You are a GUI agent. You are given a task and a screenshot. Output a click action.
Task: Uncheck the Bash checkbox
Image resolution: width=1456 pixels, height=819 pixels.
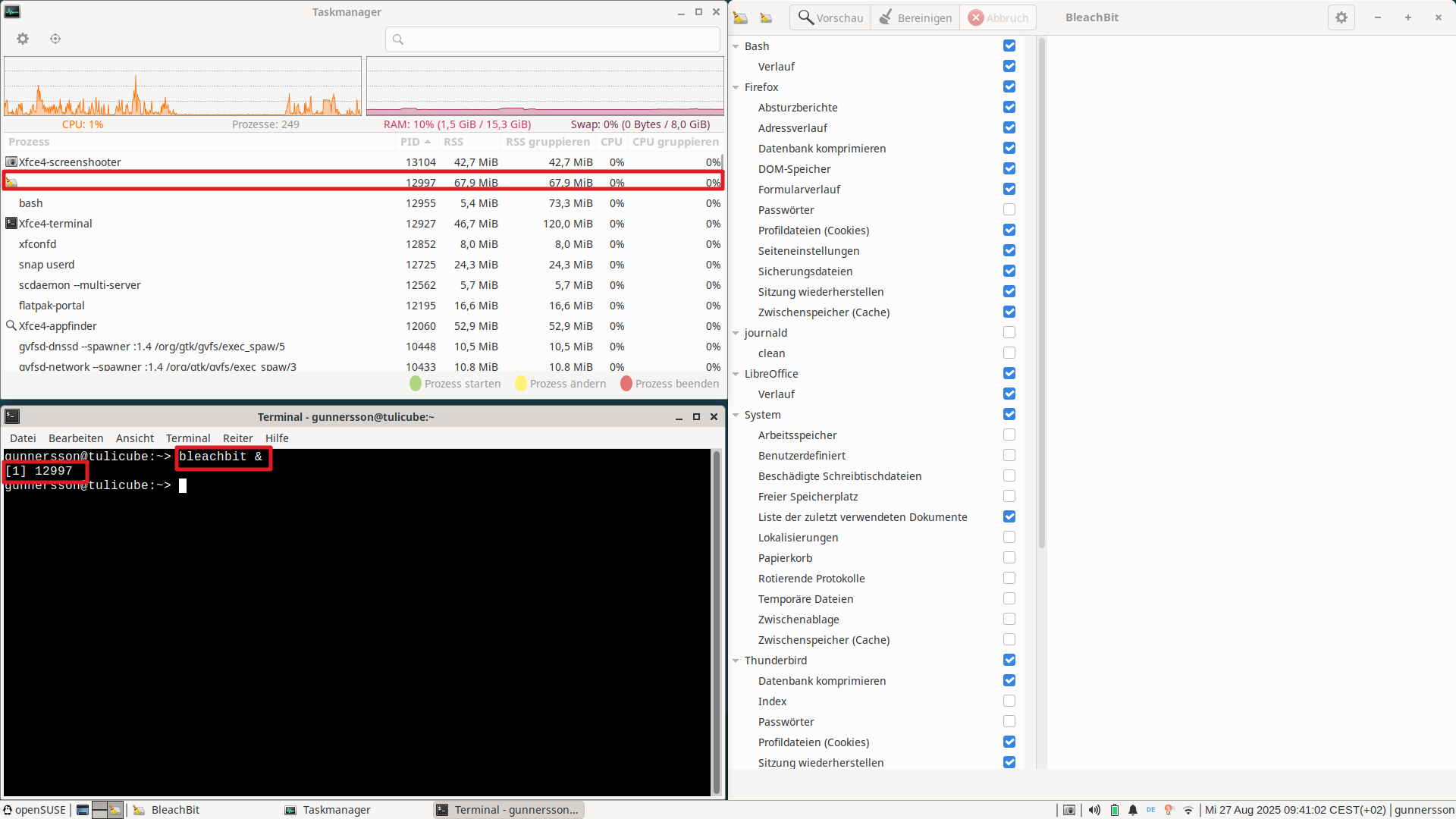(1009, 46)
